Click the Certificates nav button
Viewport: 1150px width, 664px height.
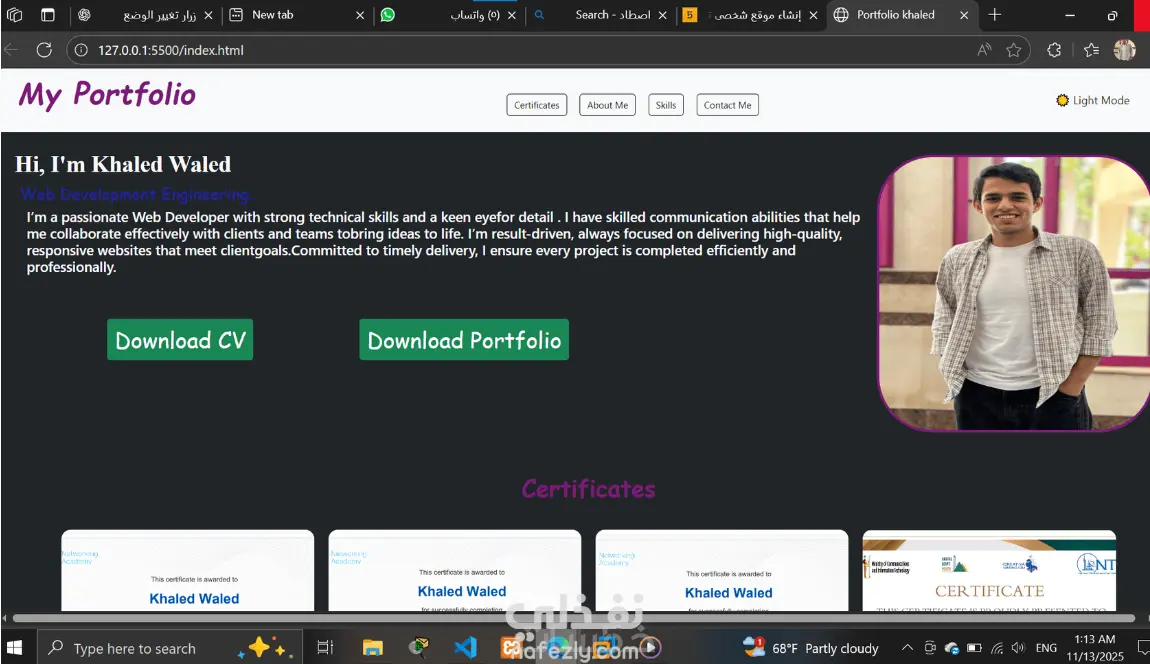[537, 105]
